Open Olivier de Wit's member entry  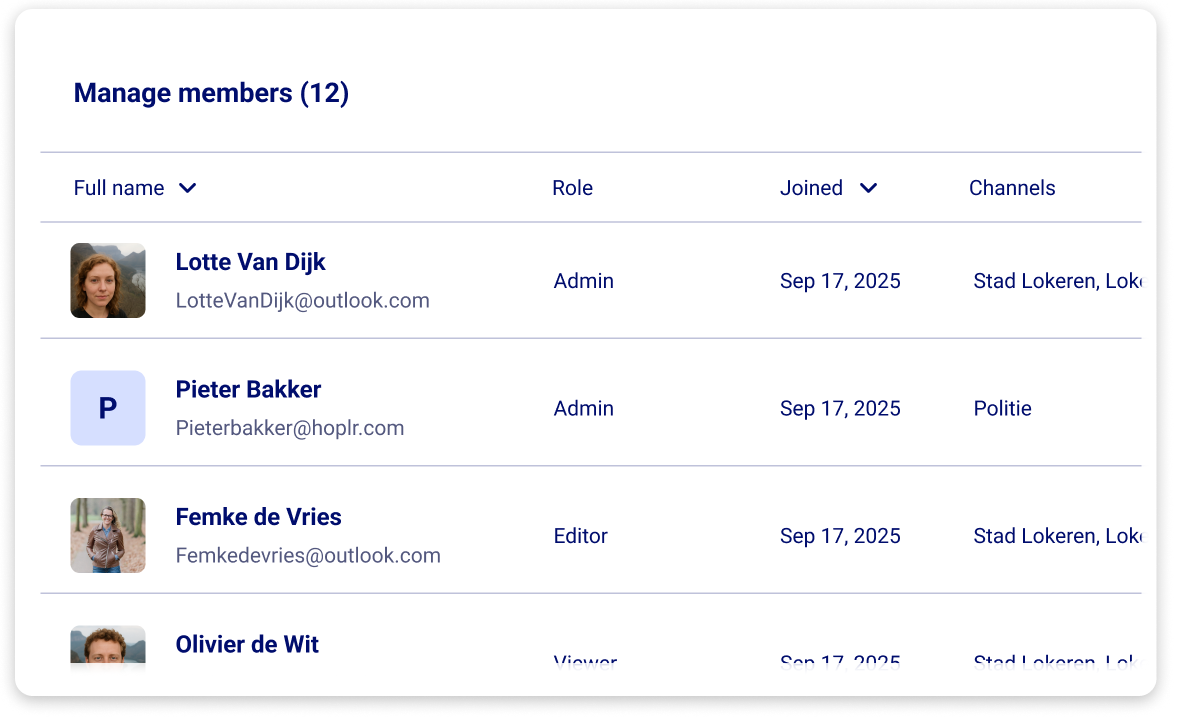coord(247,644)
